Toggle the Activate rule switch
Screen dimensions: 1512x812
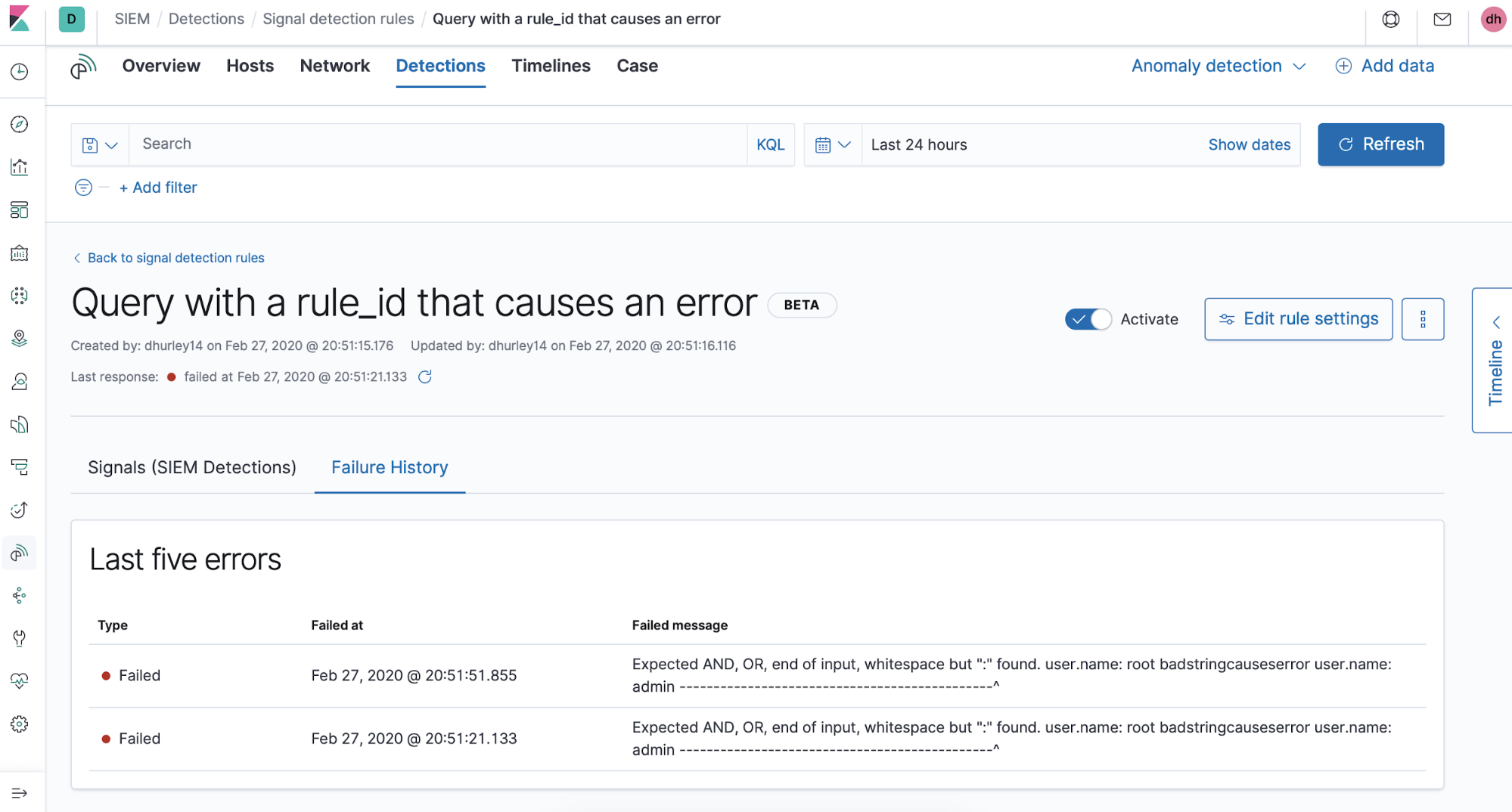pyautogui.click(x=1088, y=319)
